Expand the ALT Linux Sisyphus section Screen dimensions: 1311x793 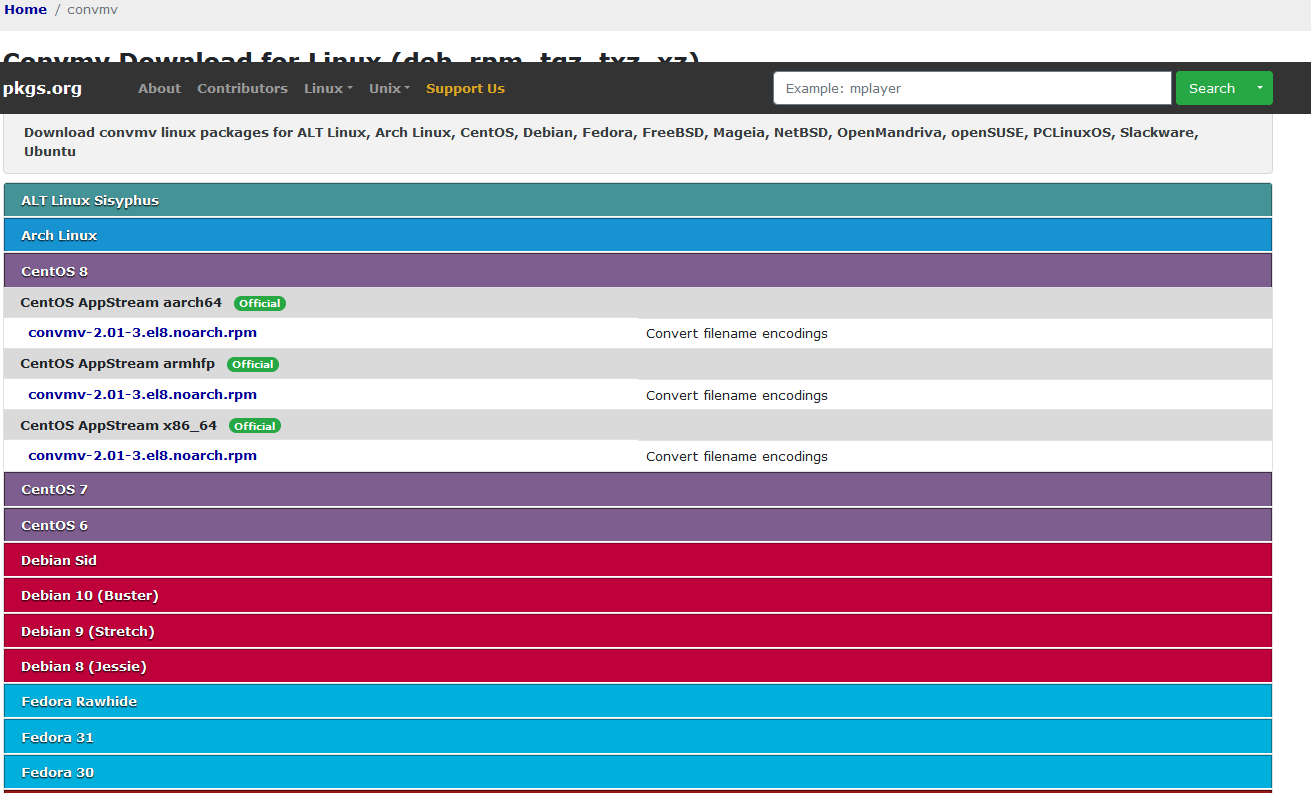(638, 200)
